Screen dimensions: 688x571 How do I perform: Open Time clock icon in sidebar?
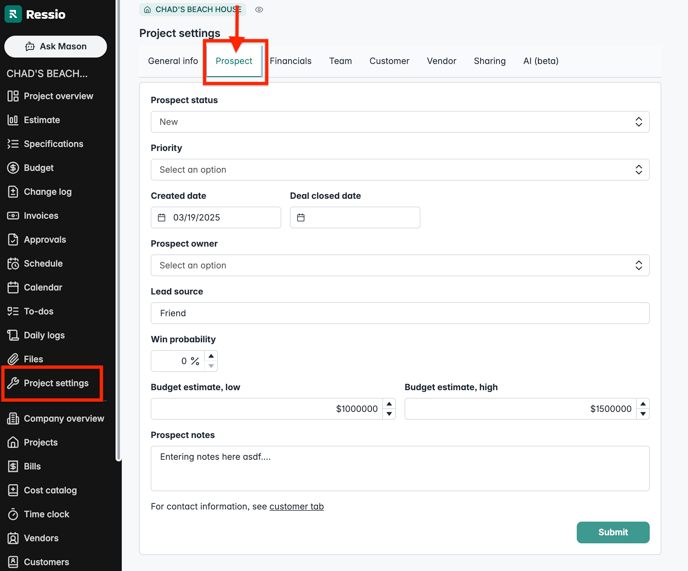[x=13, y=514]
